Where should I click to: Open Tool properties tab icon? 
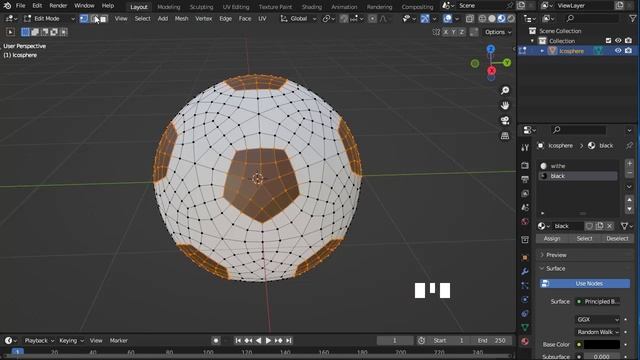pos(525,148)
